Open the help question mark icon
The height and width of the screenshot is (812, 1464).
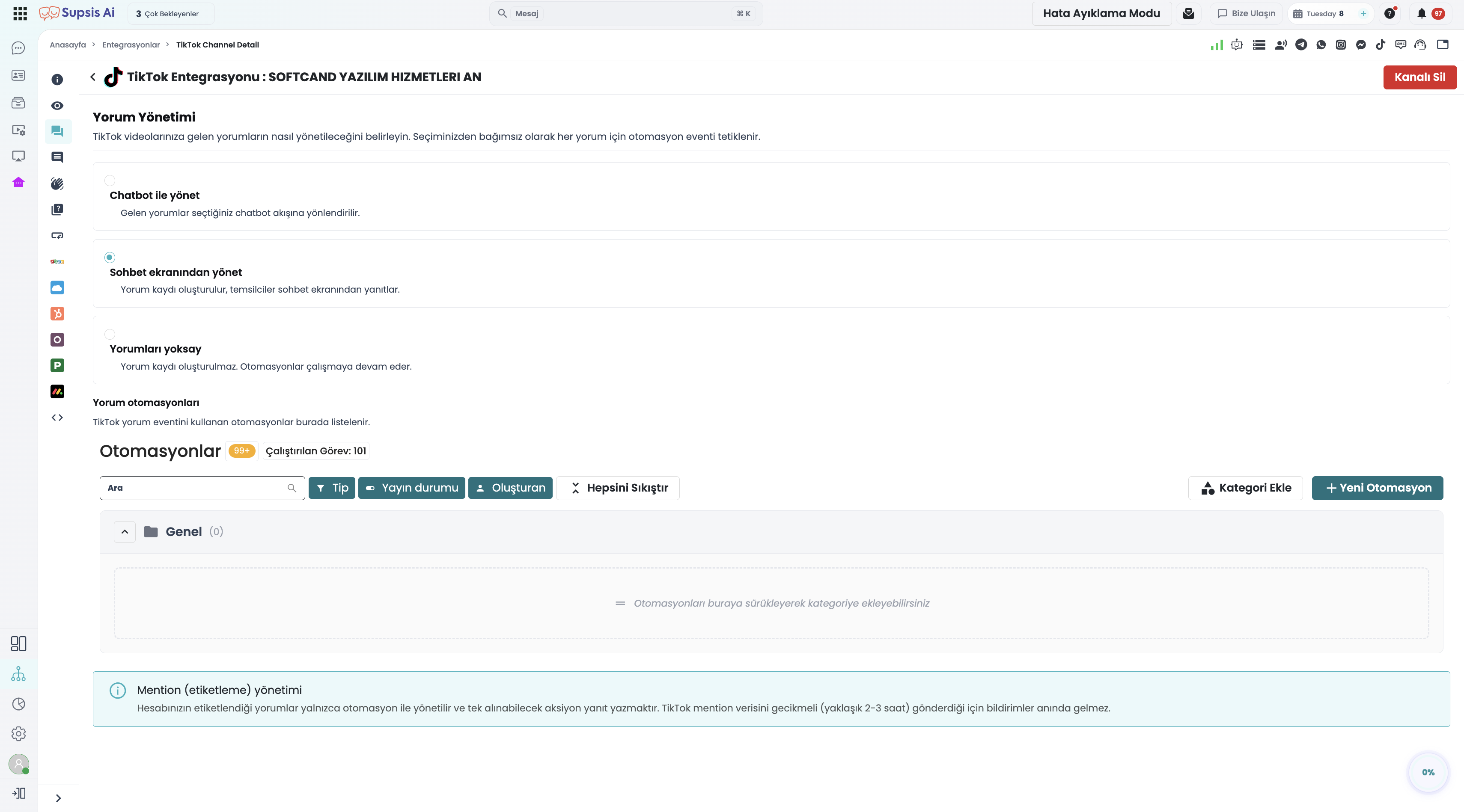[x=1390, y=13]
